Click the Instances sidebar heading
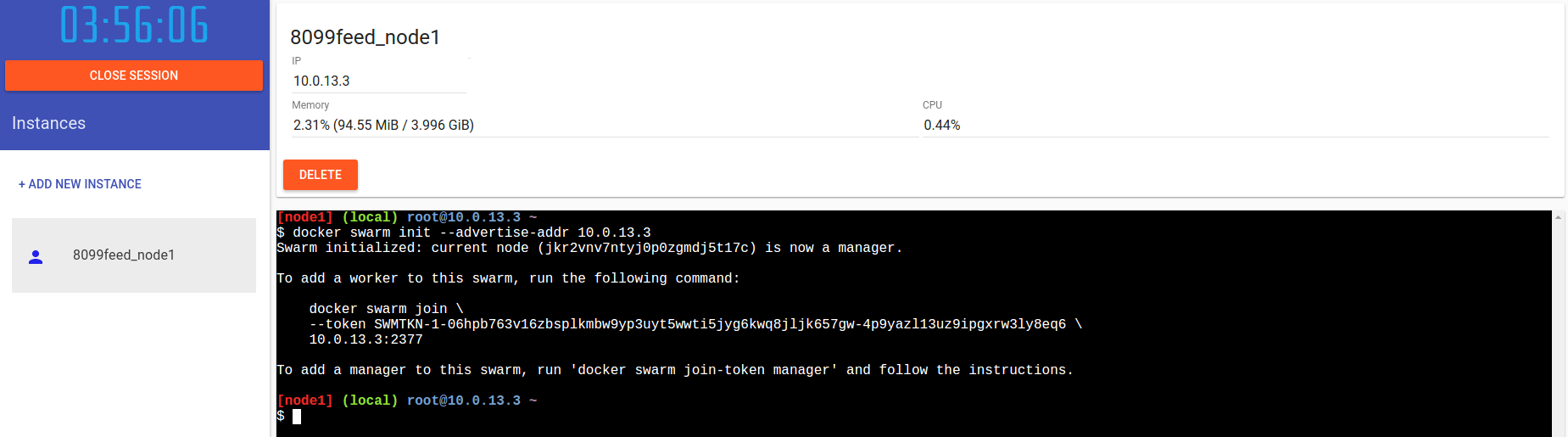The height and width of the screenshot is (437, 1568). (x=49, y=123)
